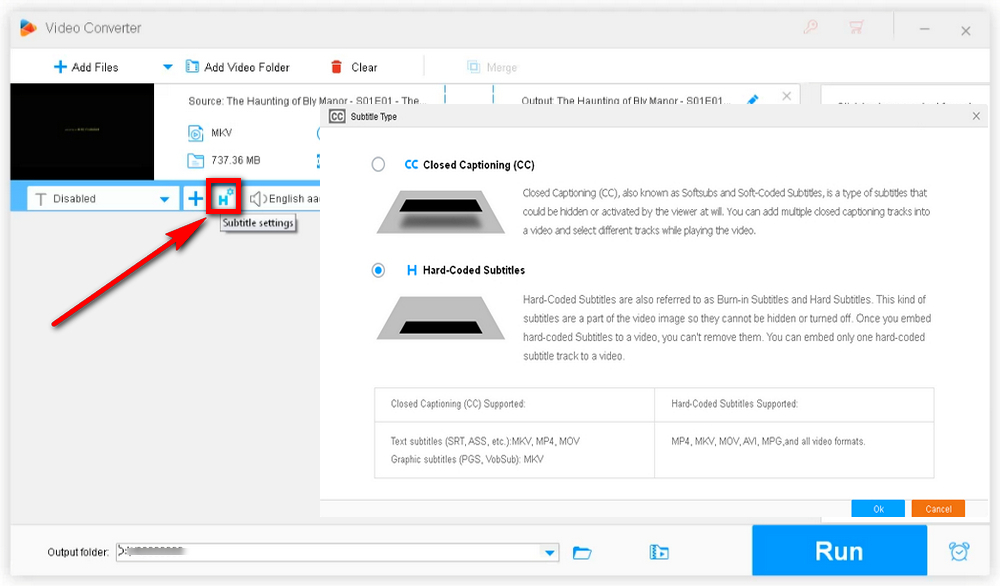
Task: Click Clear in the toolbar
Action: [x=354, y=67]
